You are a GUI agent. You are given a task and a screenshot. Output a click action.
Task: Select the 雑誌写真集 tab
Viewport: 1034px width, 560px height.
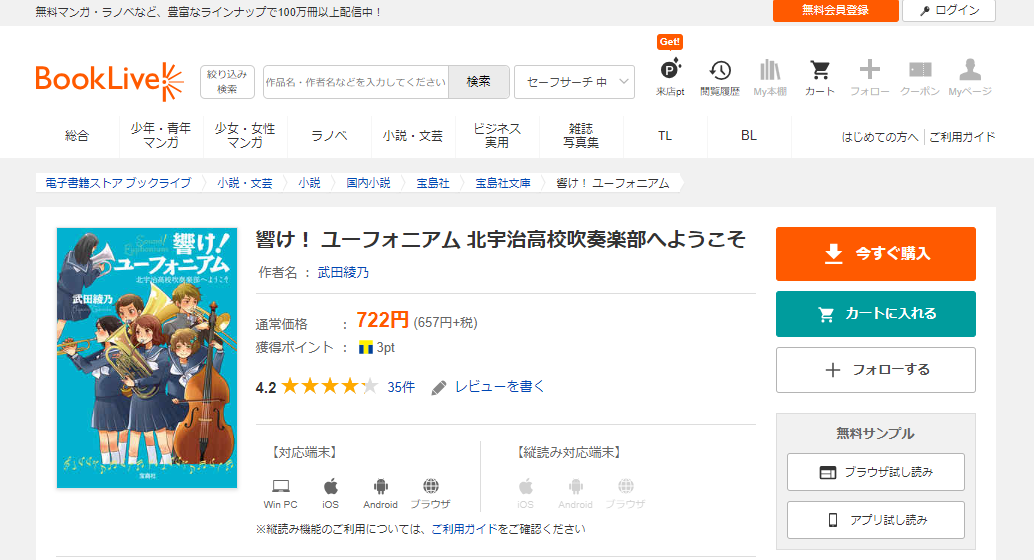tap(581, 136)
